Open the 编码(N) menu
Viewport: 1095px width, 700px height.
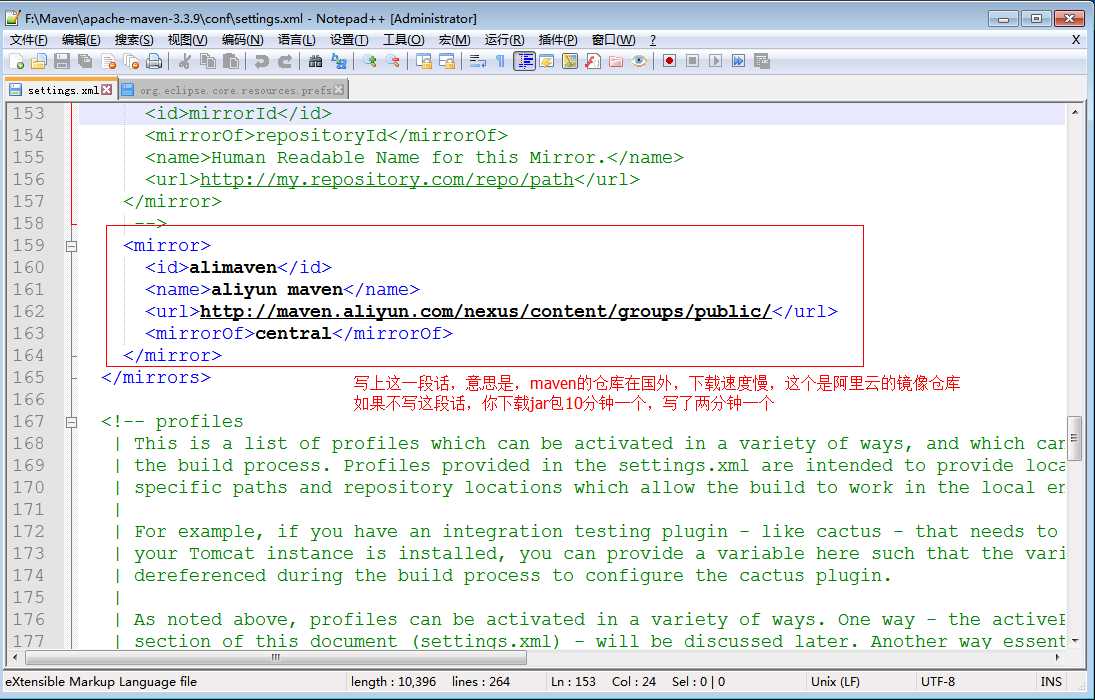pos(242,40)
